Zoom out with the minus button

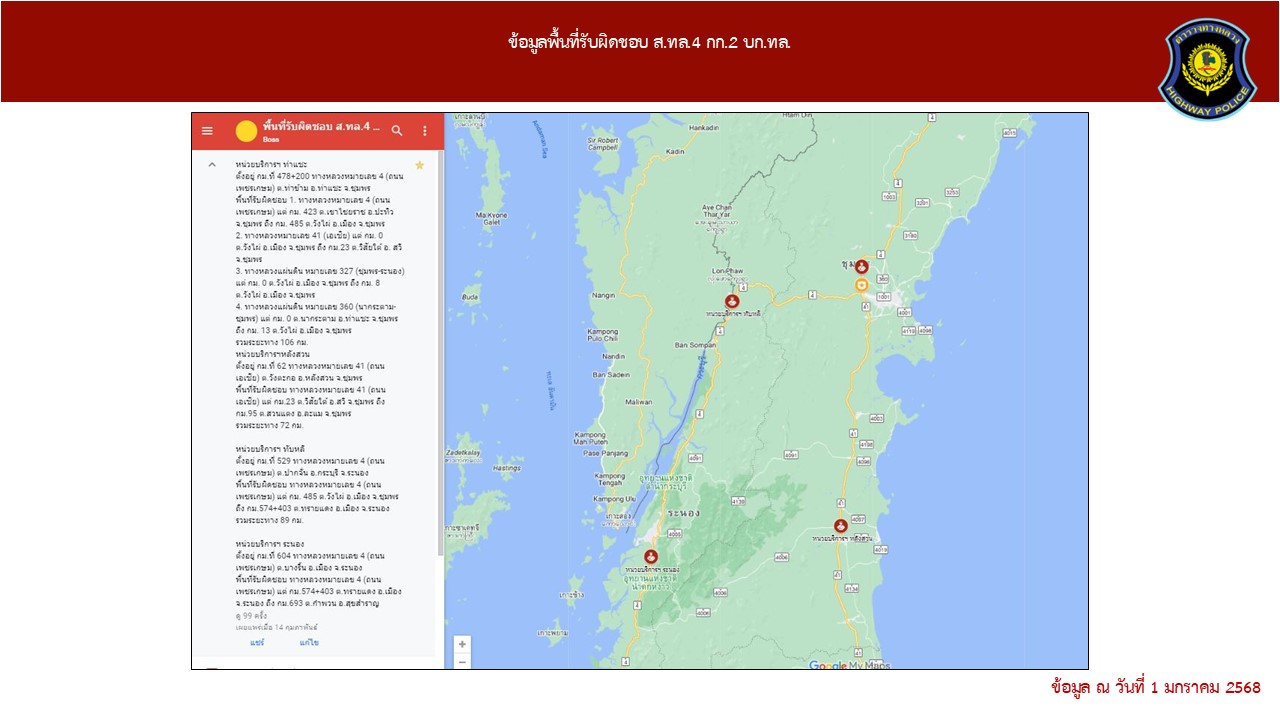pos(462,662)
